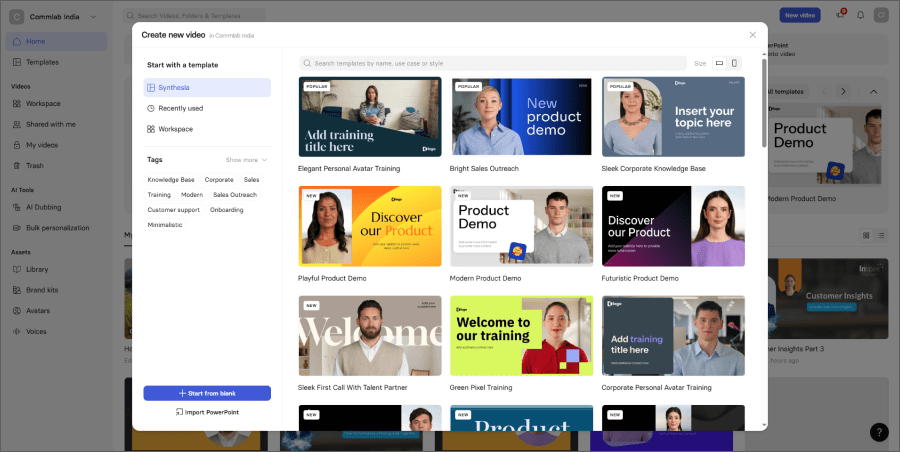Open Templates in the left sidebar
Viewport: 900px width, 452px height.
[x=56, y=62]
